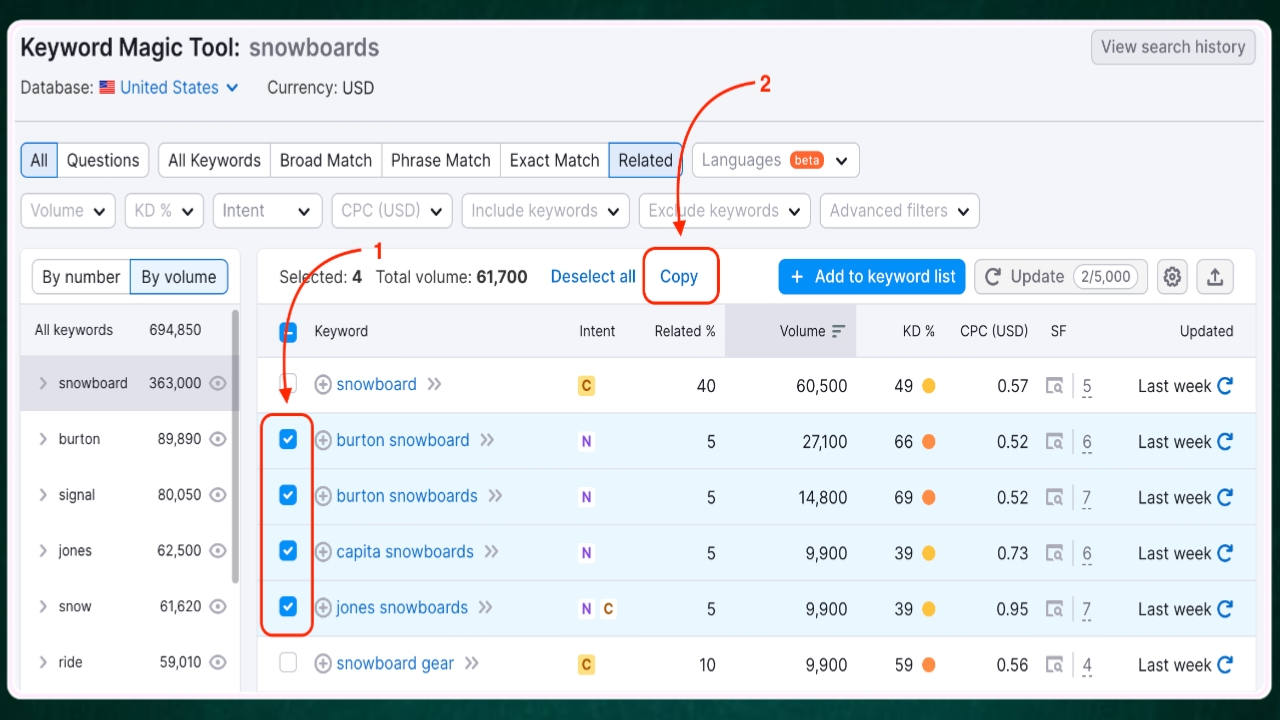Image resolution: width=1280 pixels, height=720 pixels.
Task: Refresh the snowboard gear row update icon
Action: point(1225,665)
